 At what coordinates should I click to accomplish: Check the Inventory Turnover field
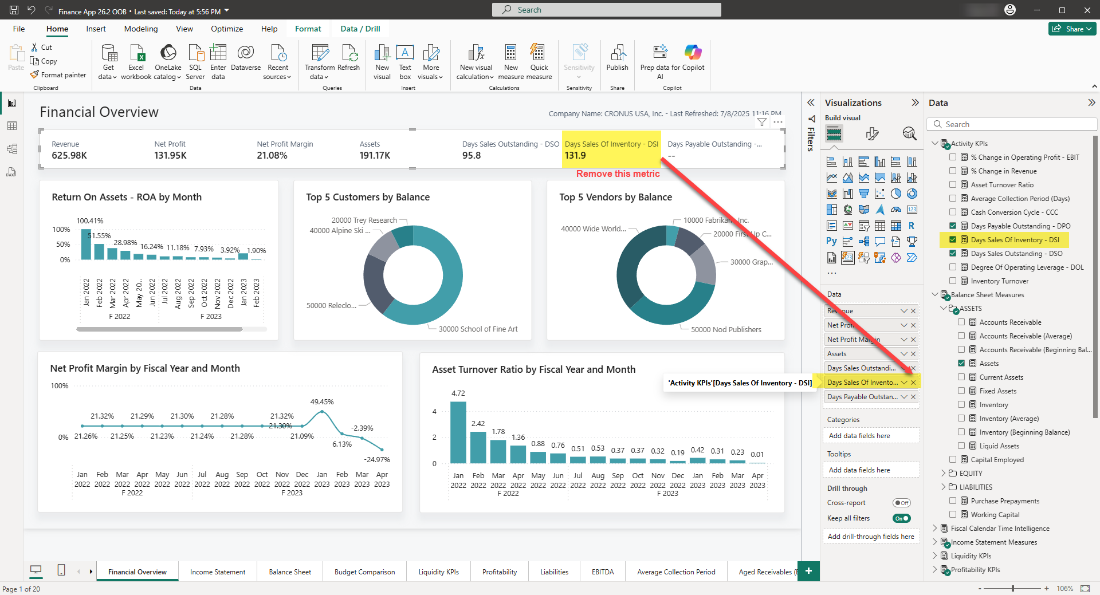pos(953,281)
